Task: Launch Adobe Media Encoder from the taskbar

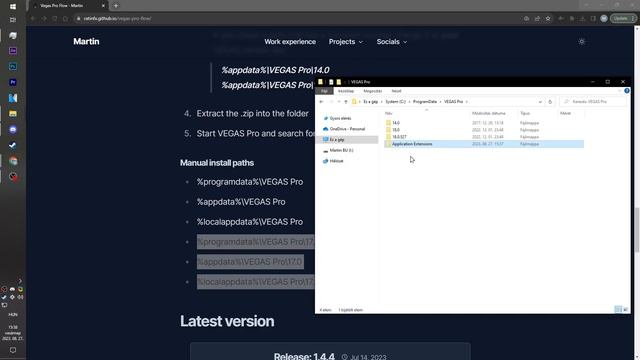Action: tap(13, 51)
